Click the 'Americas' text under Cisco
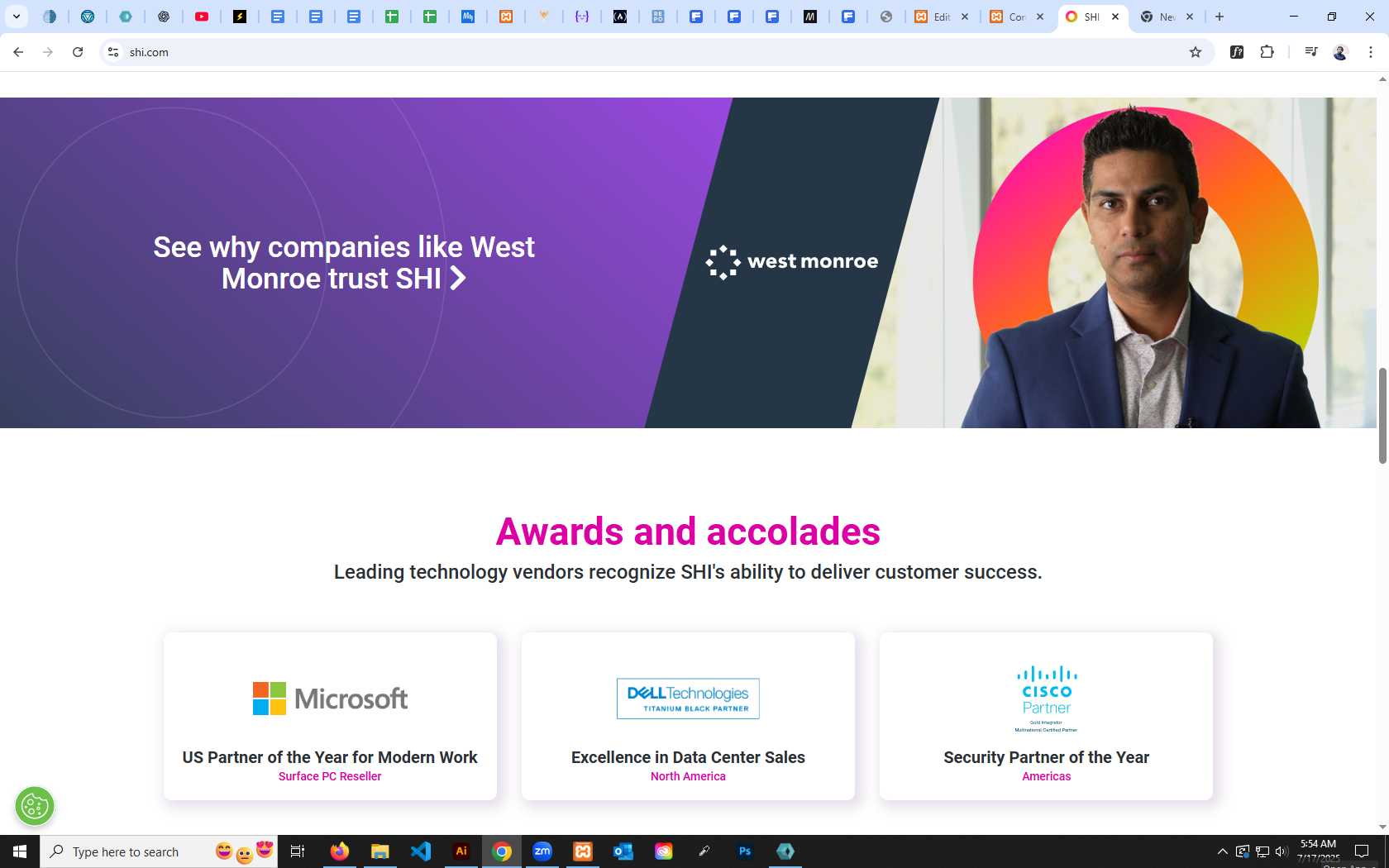The width and height of the screenshot is (1389, 868). pos(1046,776)
